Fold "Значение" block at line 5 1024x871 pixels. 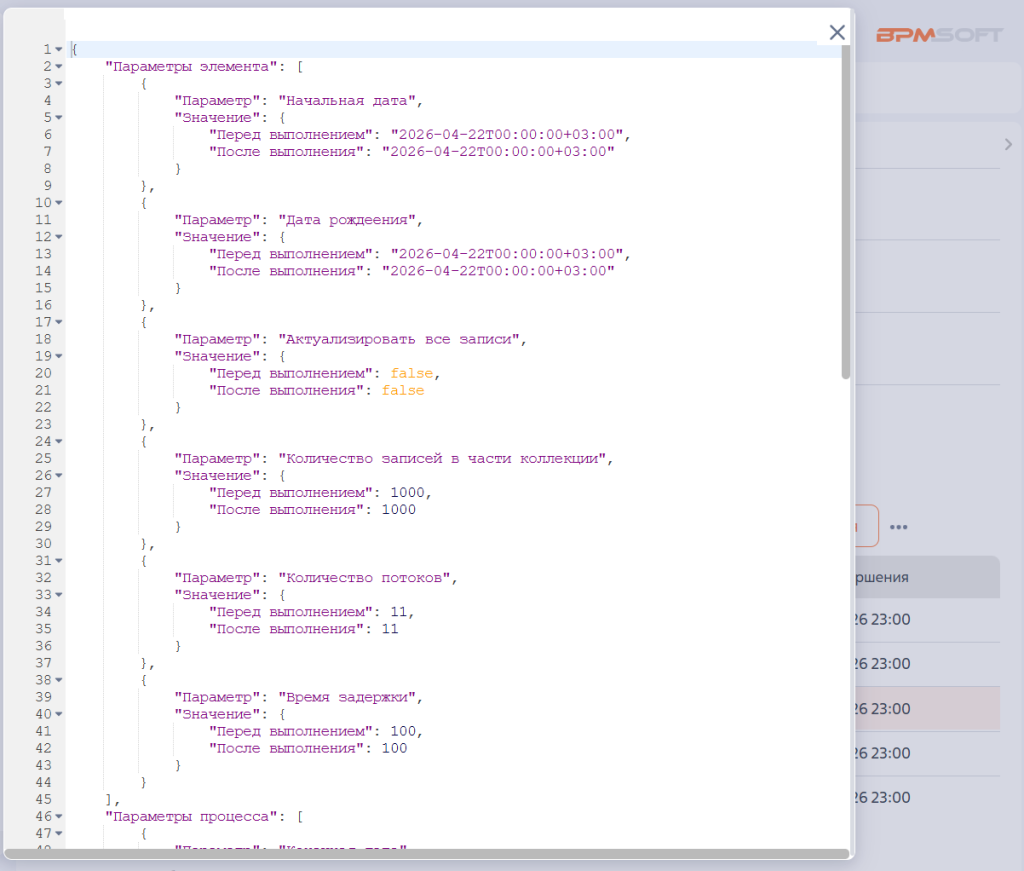coord(59,118)
